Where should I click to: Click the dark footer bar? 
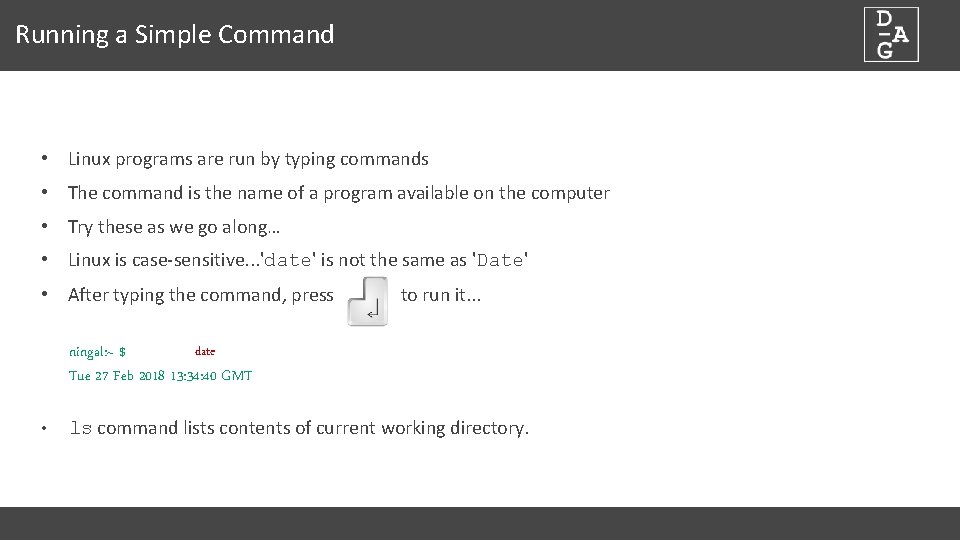point(480,523)
